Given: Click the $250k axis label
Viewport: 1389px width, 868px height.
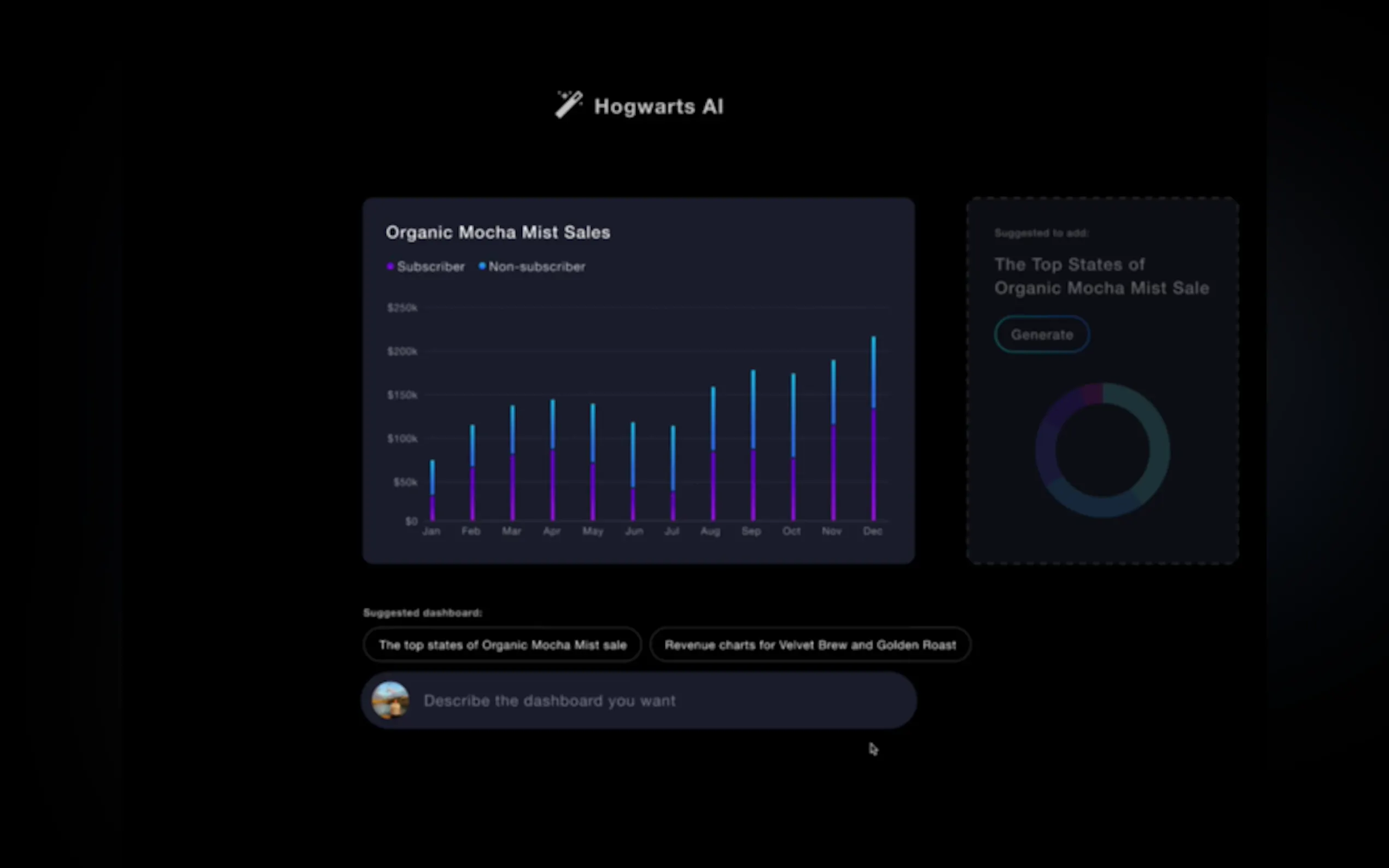Looking at the screenshot, I should click(402, 308).
